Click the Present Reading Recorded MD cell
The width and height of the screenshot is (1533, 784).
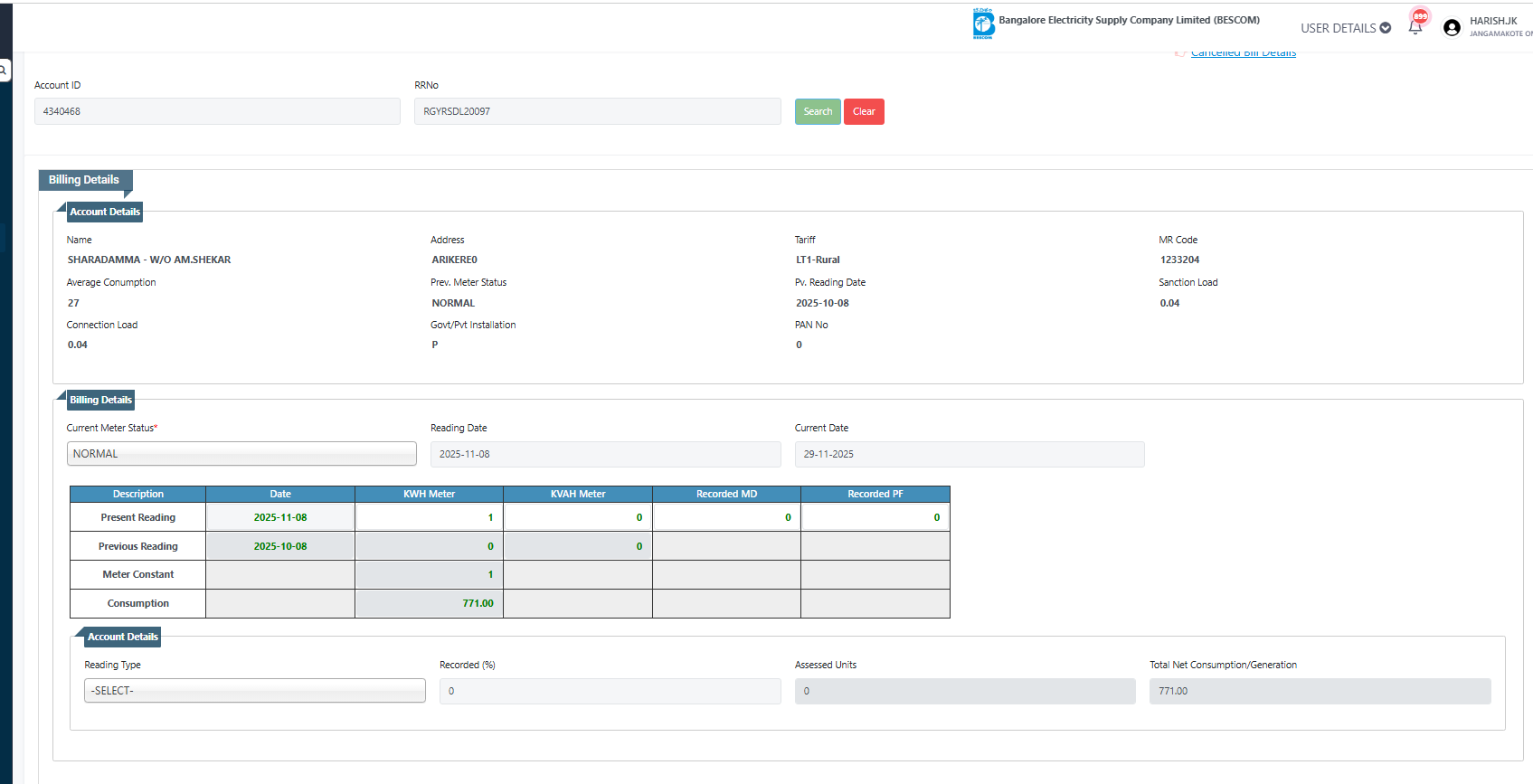point(726,517)
